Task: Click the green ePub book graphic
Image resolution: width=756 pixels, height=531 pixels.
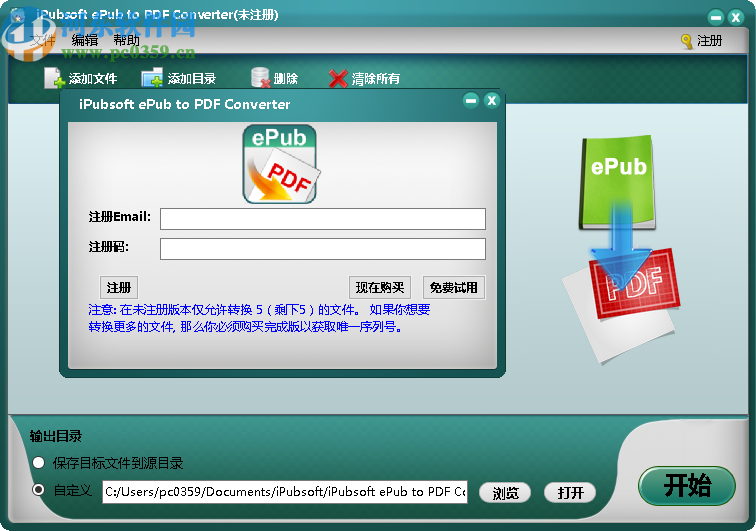Action: pyautogui.click(x=618, y=182)
